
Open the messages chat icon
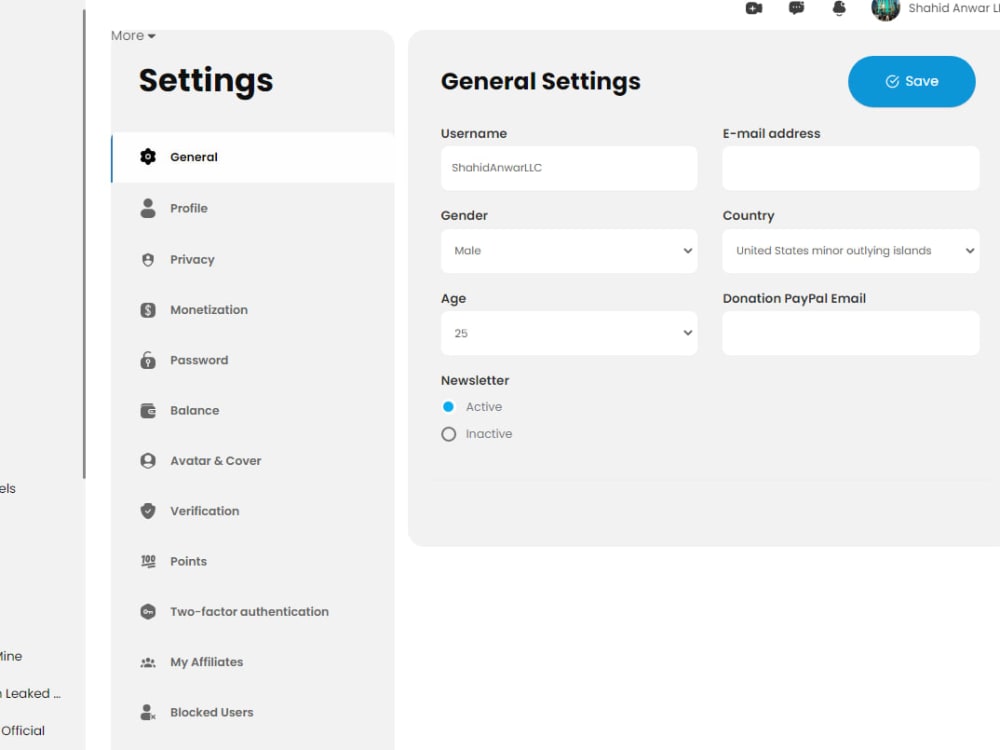[x=797, y=8]
